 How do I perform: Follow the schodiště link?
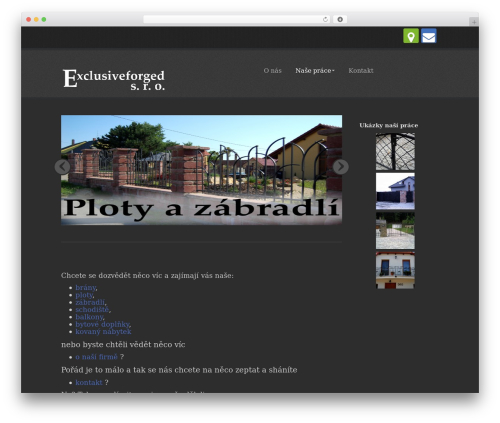click(x=92, y=310)
